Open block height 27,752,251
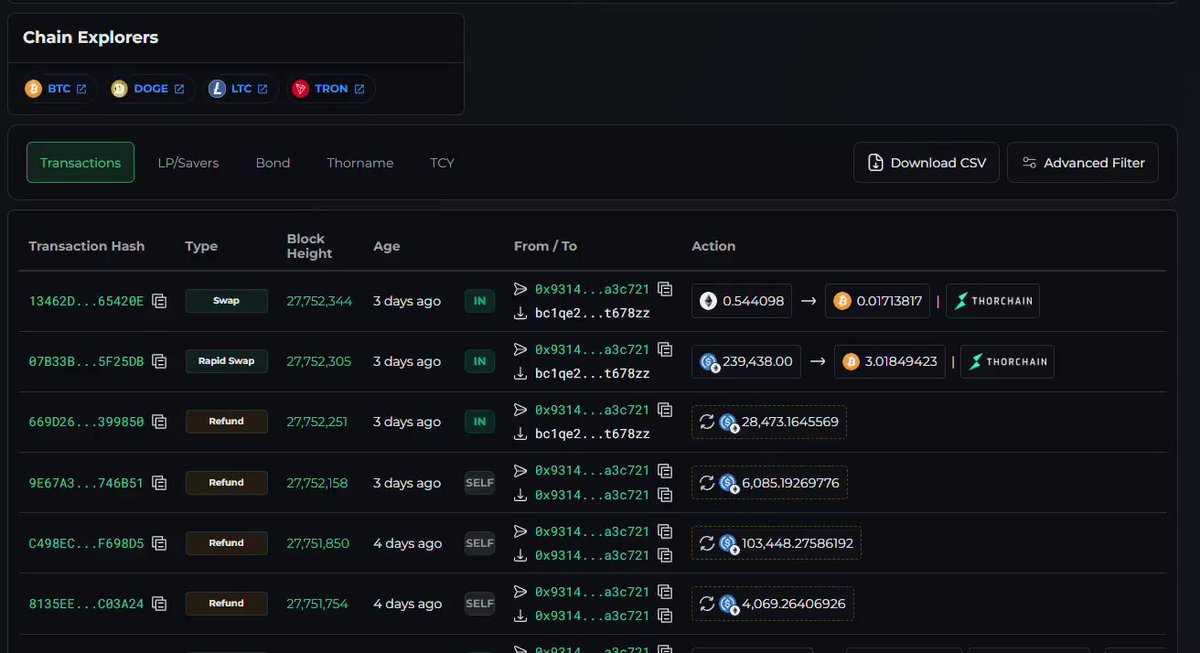The height and width of the screenshot is (653, 1200). pyautogui.click(x=317, y=422)
